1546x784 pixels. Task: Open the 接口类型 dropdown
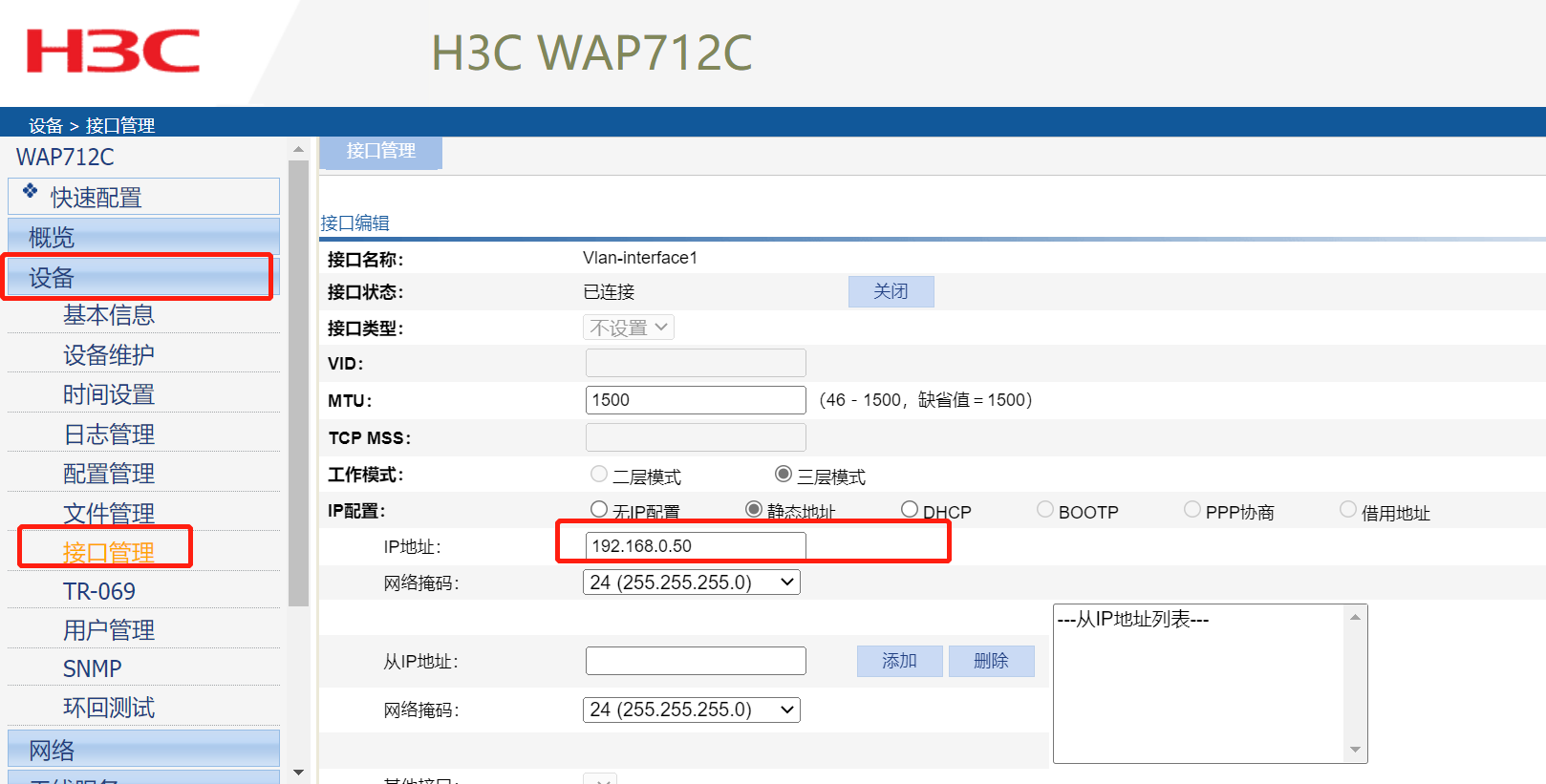[x=629, y=328]
